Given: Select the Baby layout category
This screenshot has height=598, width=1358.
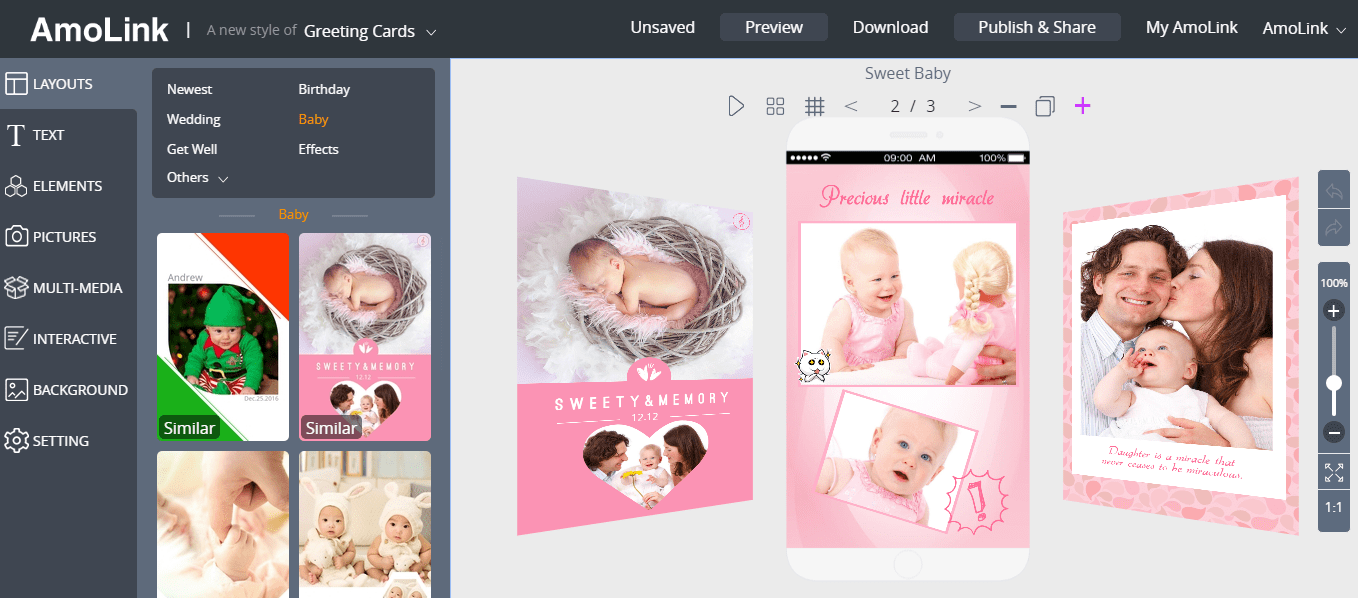Looking at the screenshot, I should 313,119.
